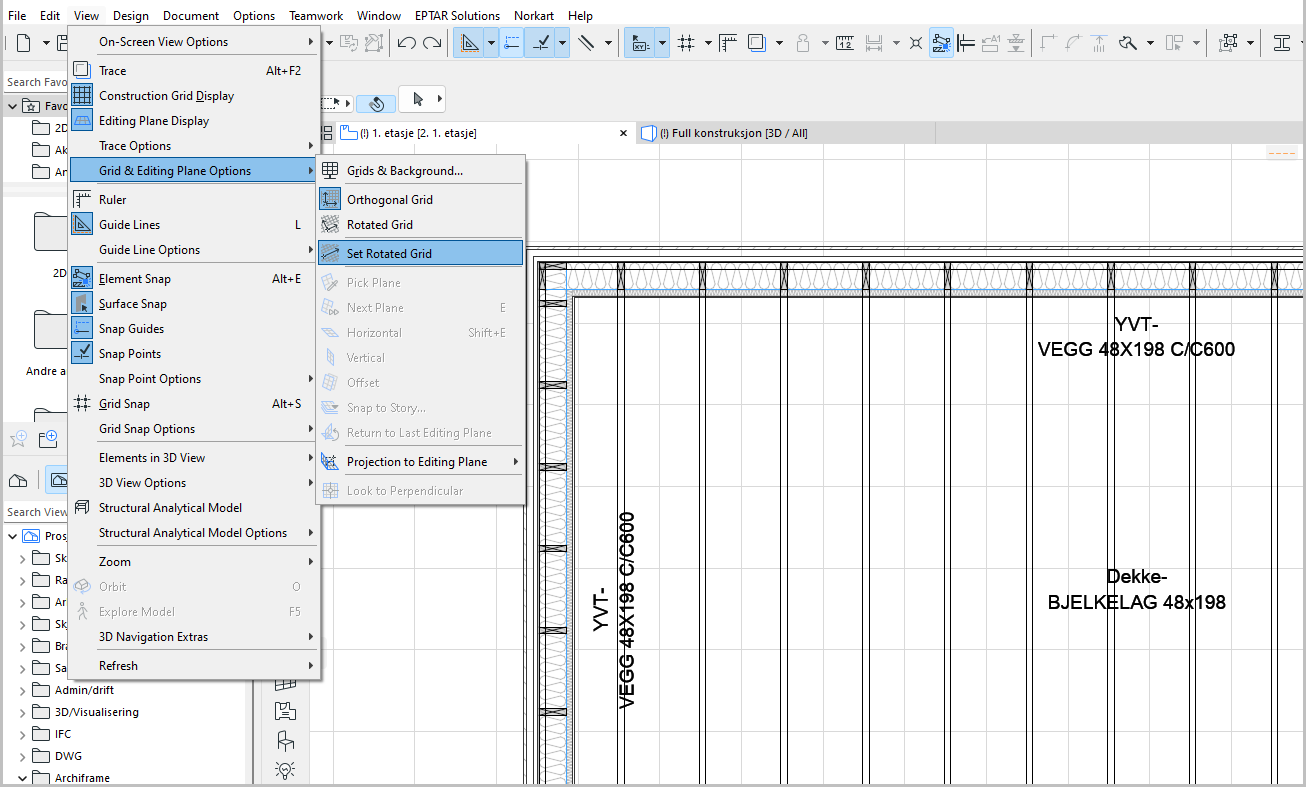Click the Search Favorites field

click(x=36, y=82)
